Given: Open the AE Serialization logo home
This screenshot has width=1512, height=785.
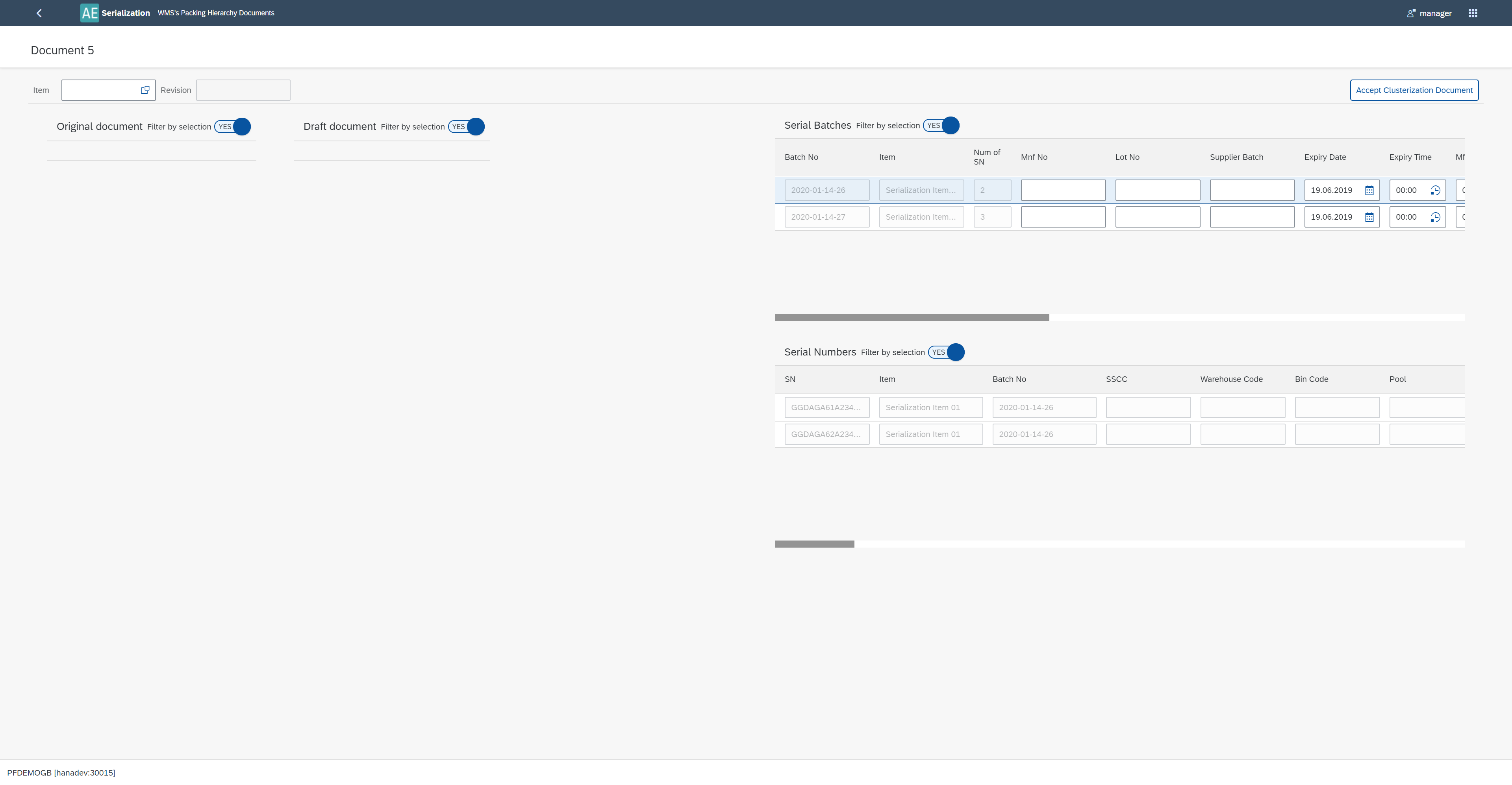Looking at the screenshot, I should click(89, 13).
